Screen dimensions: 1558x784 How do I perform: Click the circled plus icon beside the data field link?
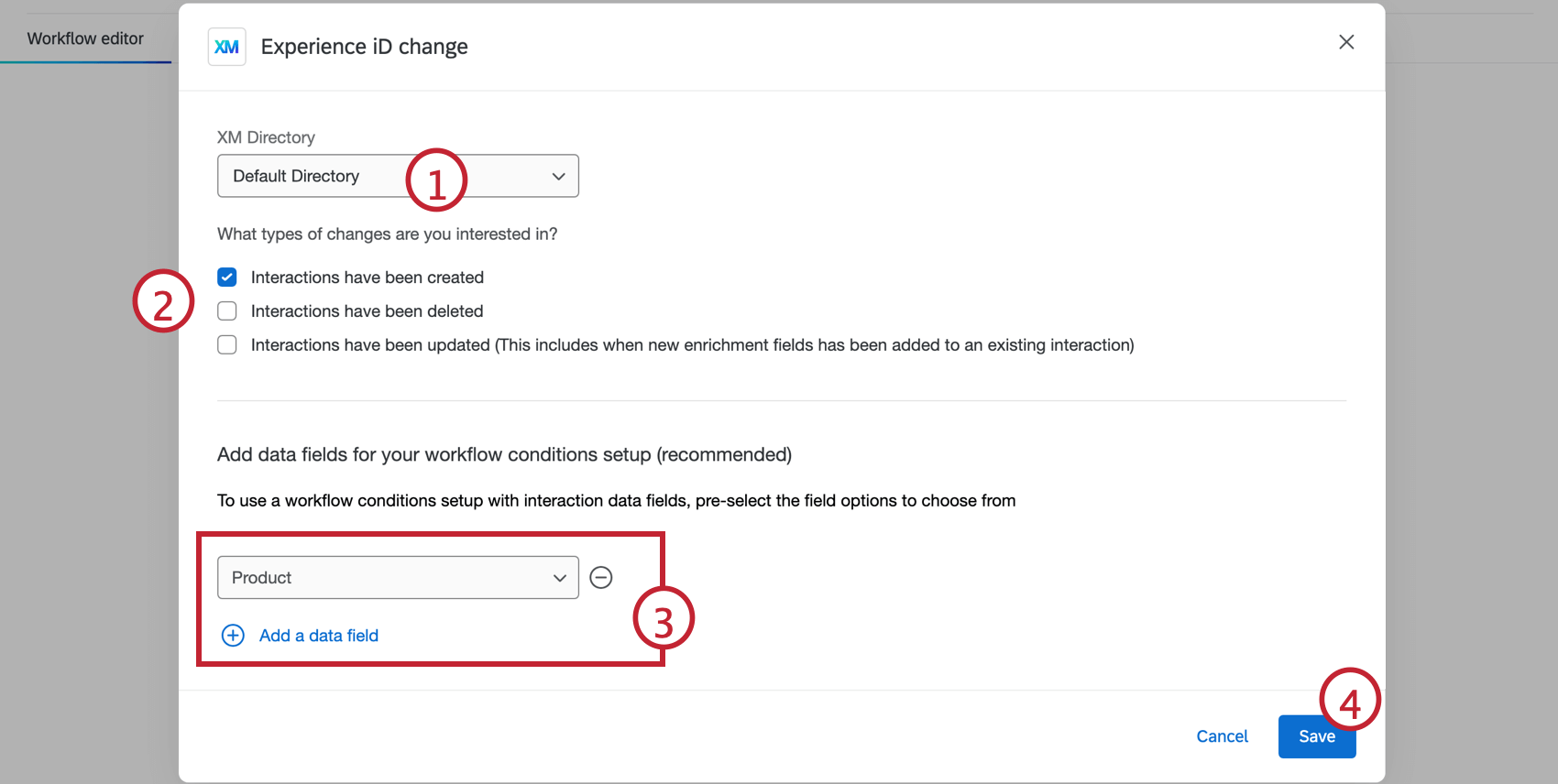click(x=233, y=635)
